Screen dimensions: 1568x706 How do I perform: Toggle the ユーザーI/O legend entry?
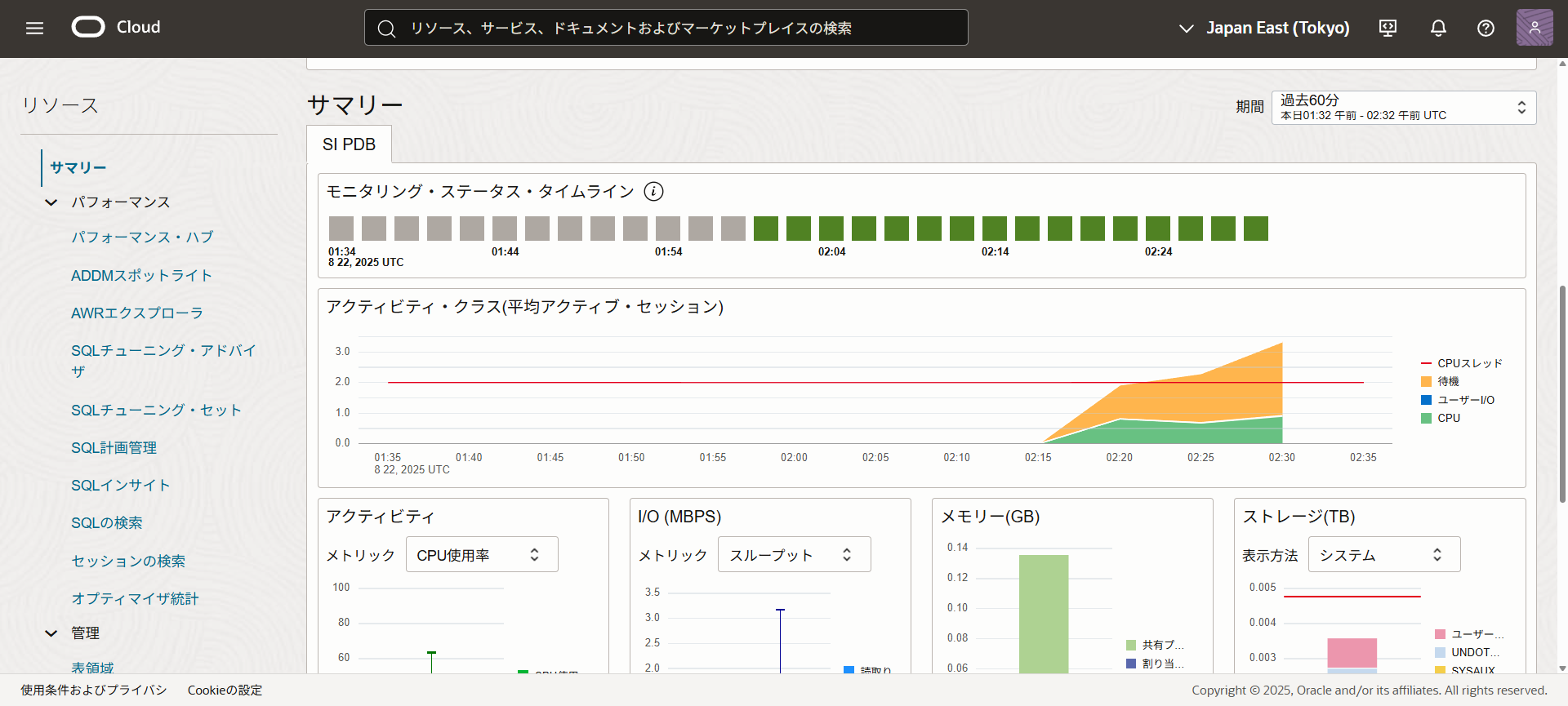pos(1458,400)
